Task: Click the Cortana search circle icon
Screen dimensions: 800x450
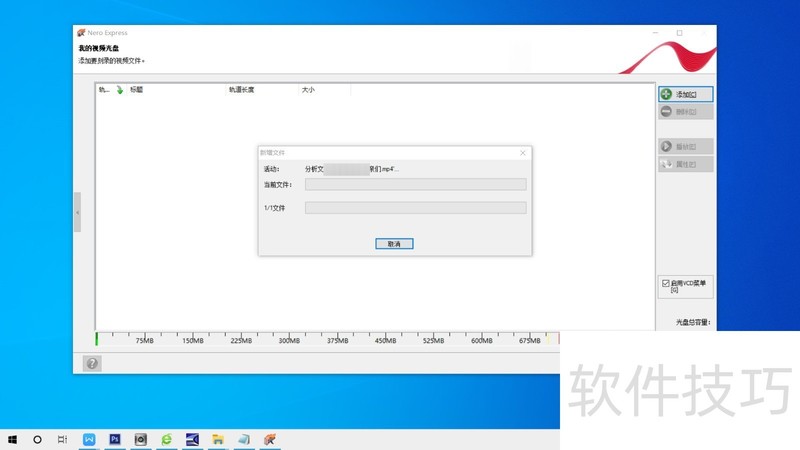Action: [x=38, y=439]
